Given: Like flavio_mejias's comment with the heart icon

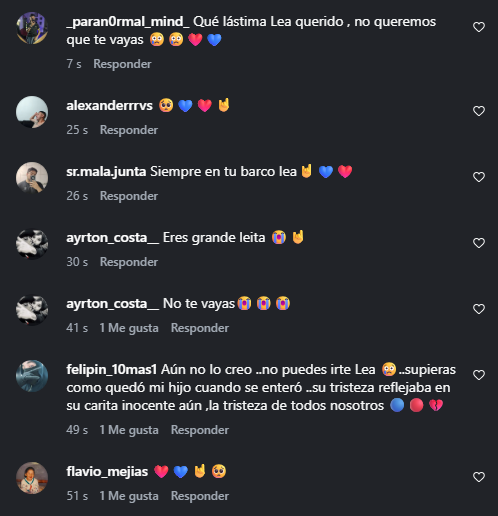Looking at the screenshot, I should click(x=479, y=477).
